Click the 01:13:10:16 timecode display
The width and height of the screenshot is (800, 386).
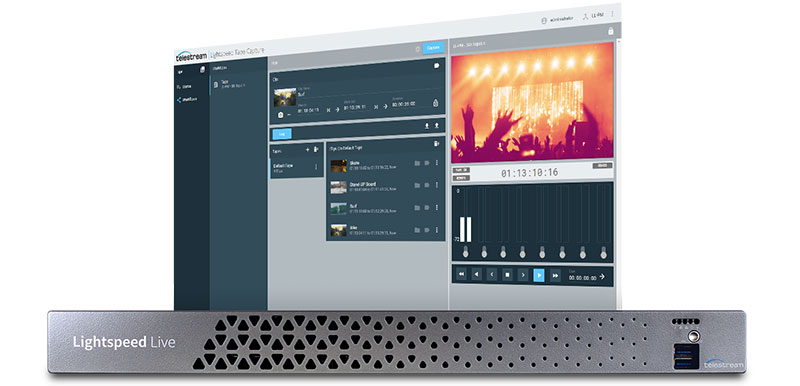[x=530, y=173]
